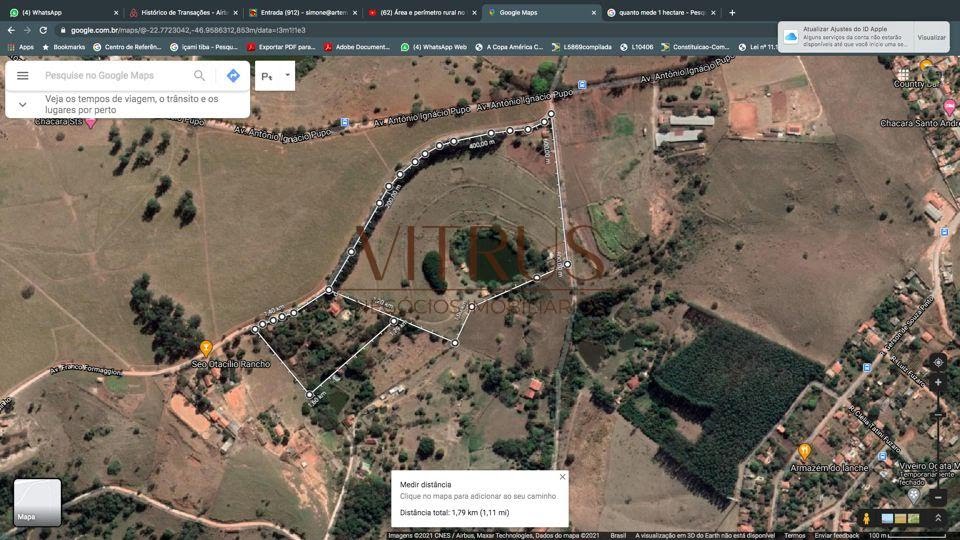Switch to the WhatsApp browser tab

tap(61, 12)
